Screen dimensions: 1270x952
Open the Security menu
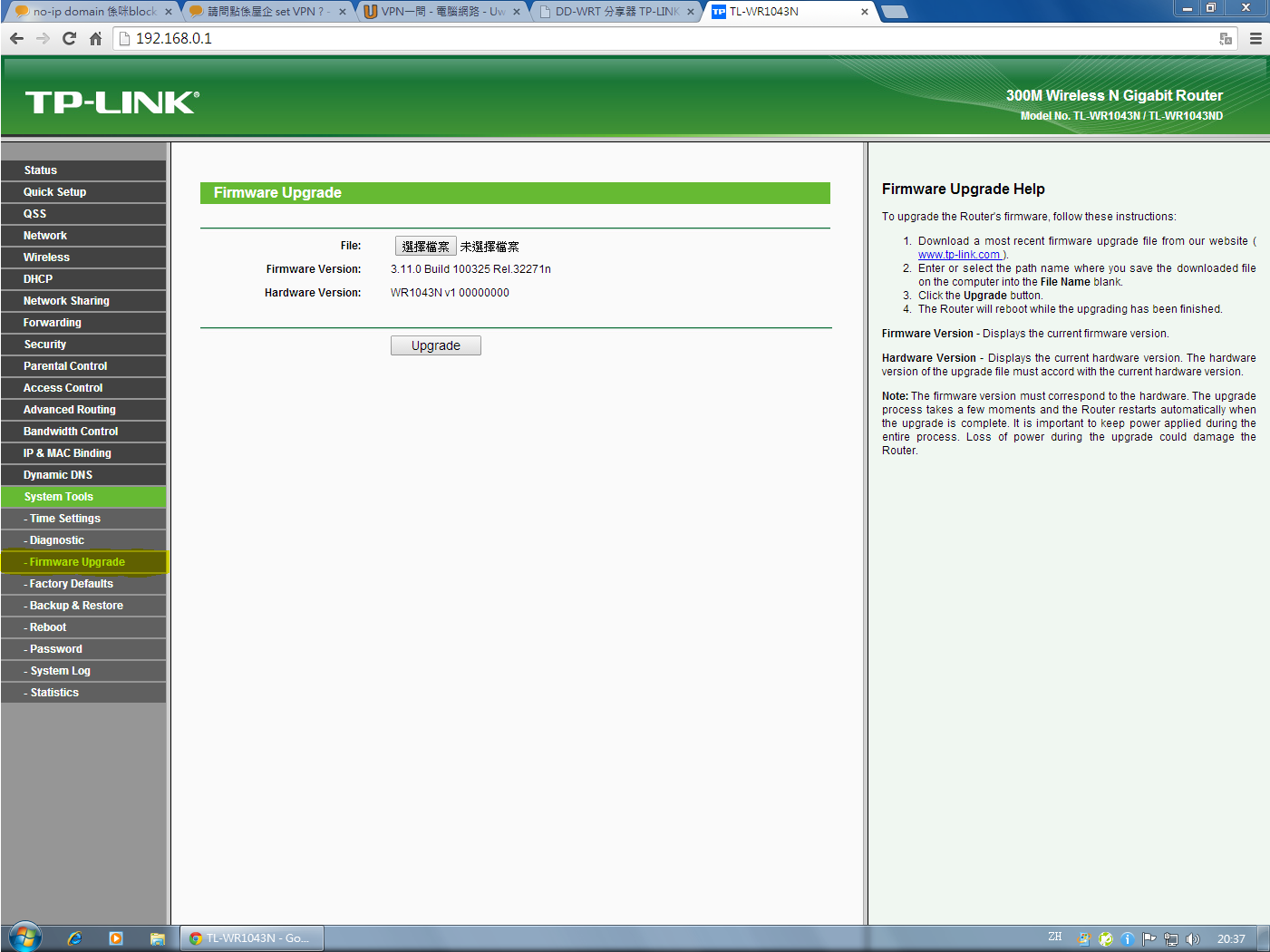click(83, 345)
